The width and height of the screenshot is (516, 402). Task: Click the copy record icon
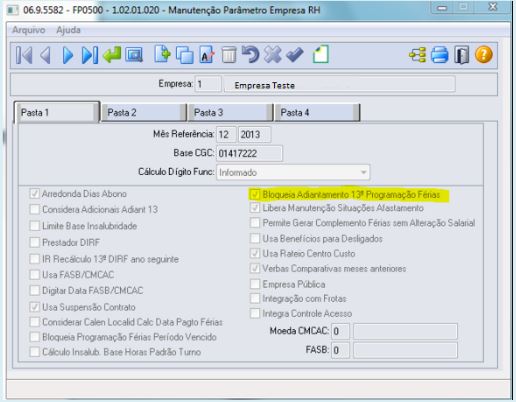(185, 55)
